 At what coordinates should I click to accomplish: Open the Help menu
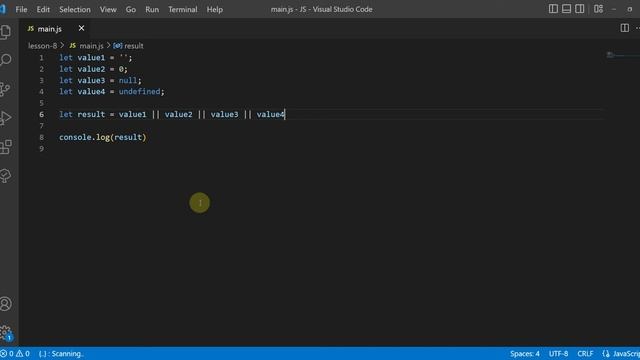coord(214,9)
